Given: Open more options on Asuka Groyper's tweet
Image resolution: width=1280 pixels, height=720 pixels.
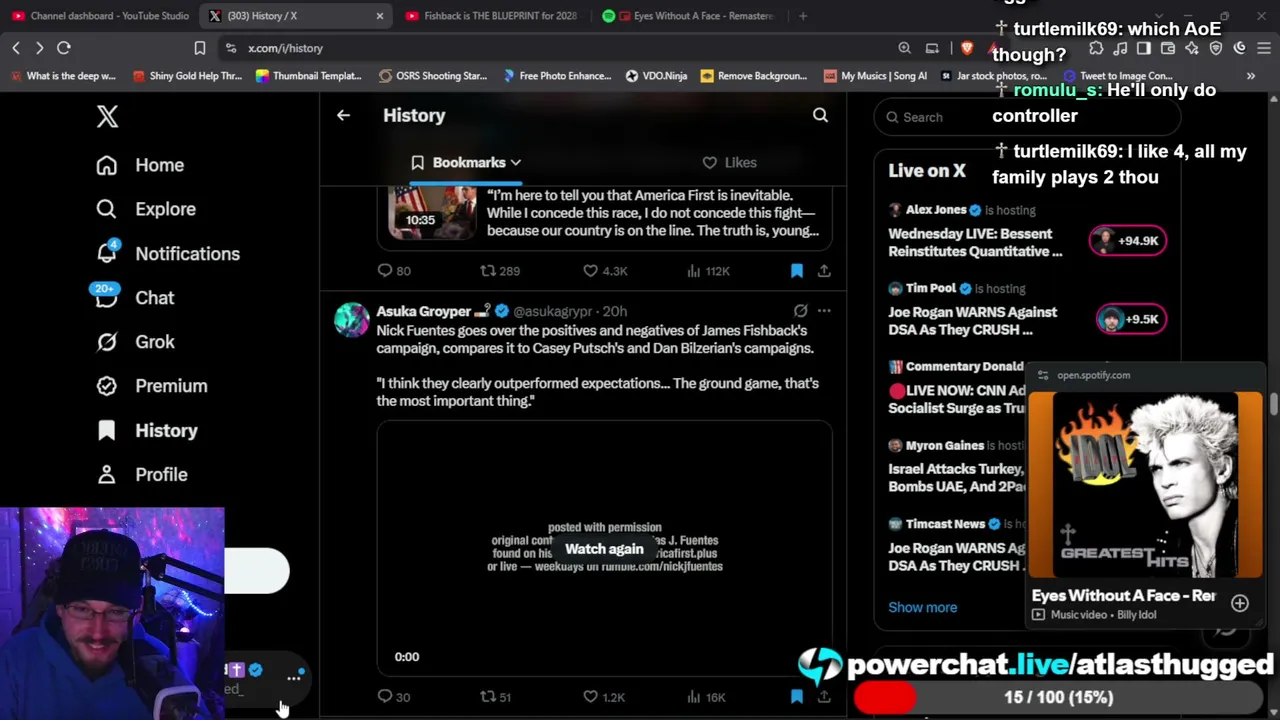Looking at the screenshot, I should coord(824,311).
